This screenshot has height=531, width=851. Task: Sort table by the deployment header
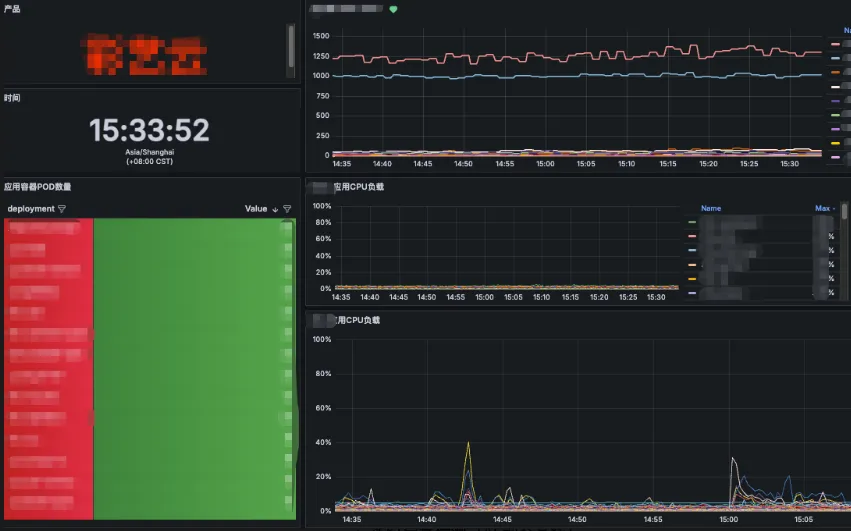point(31,209)
